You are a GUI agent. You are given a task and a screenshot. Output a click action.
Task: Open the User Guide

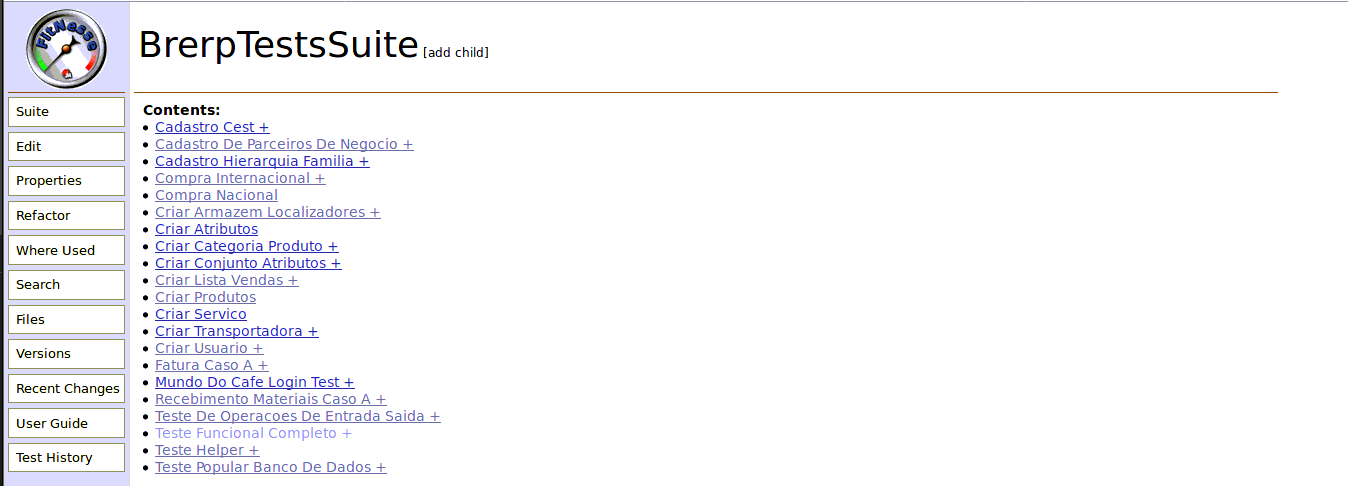click(x=66, y=423)
